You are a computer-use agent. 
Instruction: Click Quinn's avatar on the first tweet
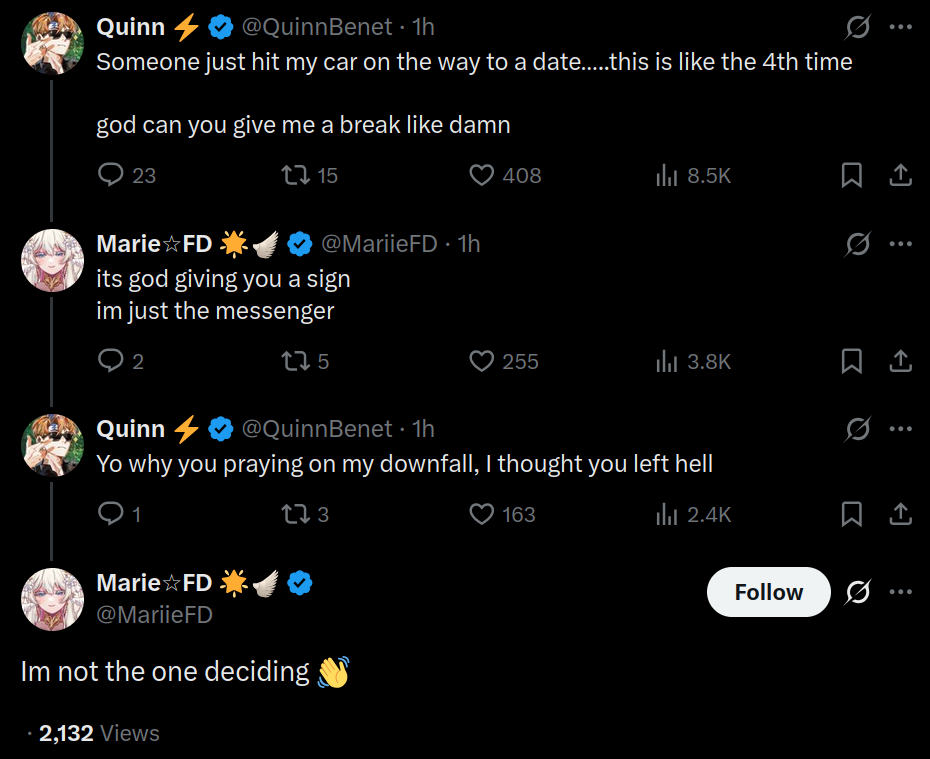click(52, 44)
